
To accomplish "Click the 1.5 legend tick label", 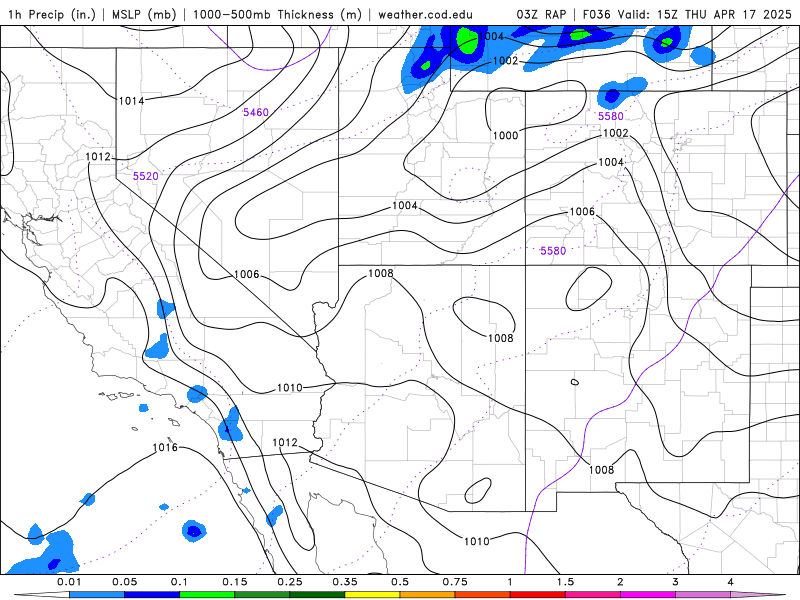I will tap(565, 582).
